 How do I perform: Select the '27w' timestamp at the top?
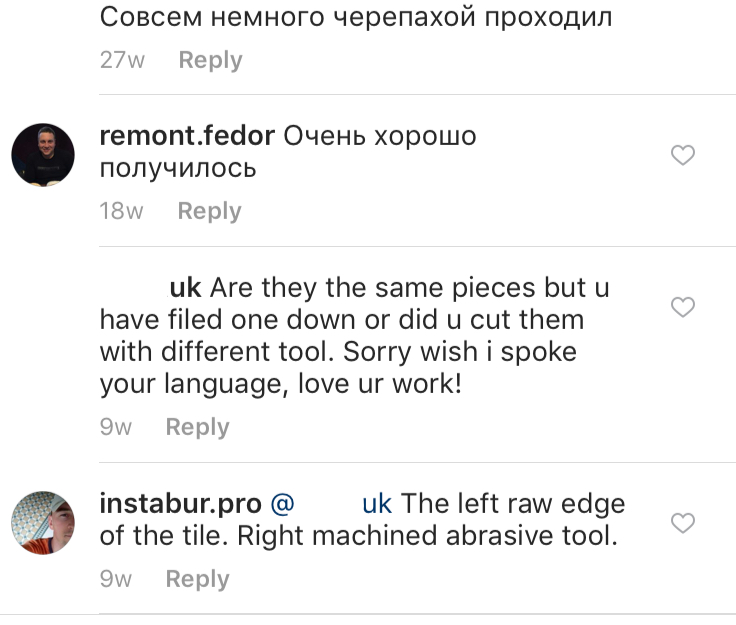(122, 60)
